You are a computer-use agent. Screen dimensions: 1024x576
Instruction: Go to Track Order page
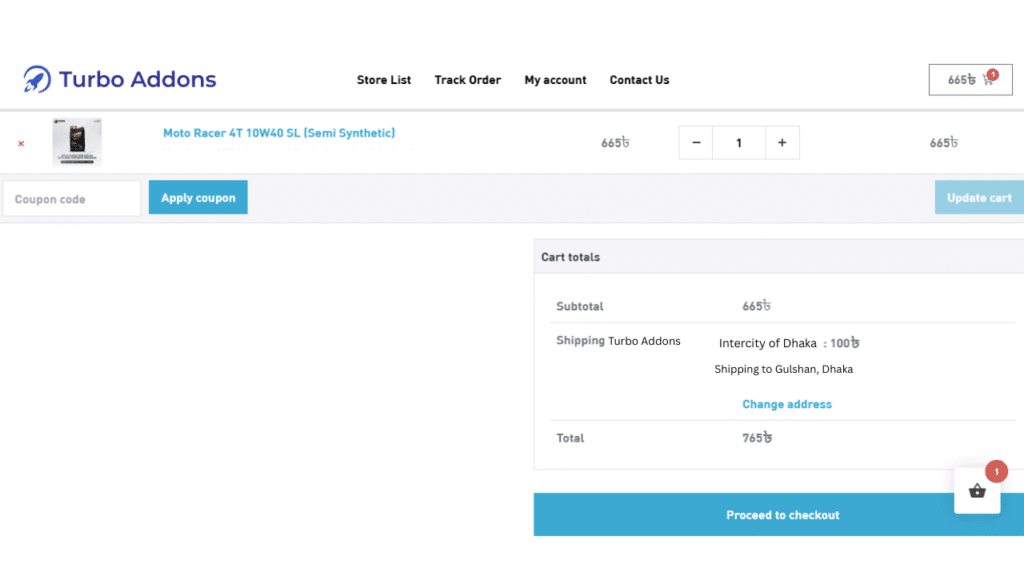tap(468, 80)
